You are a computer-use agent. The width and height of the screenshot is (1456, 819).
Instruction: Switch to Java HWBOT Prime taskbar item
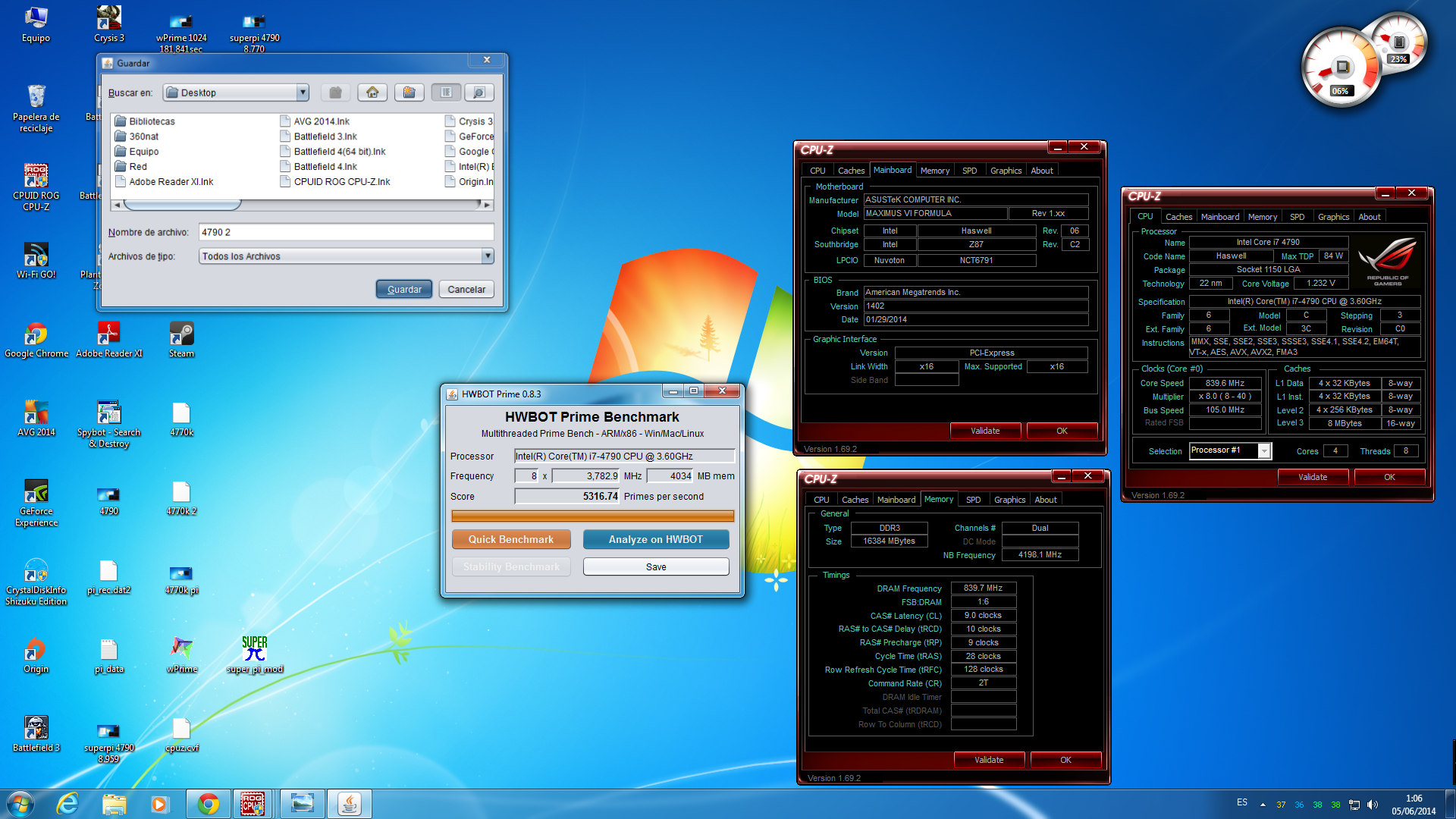pos(349,803)
